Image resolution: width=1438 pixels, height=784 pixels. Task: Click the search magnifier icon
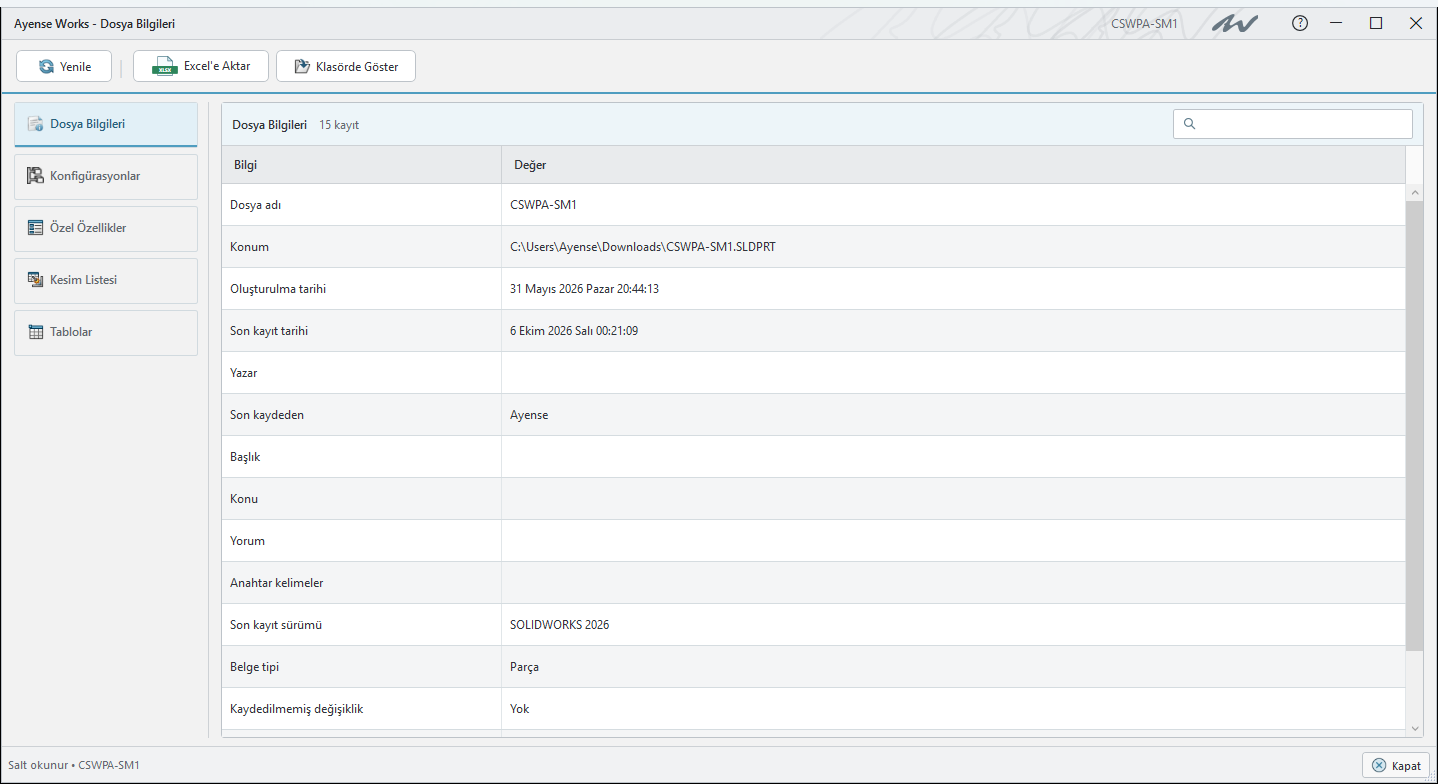click(x=1189, y=124)
